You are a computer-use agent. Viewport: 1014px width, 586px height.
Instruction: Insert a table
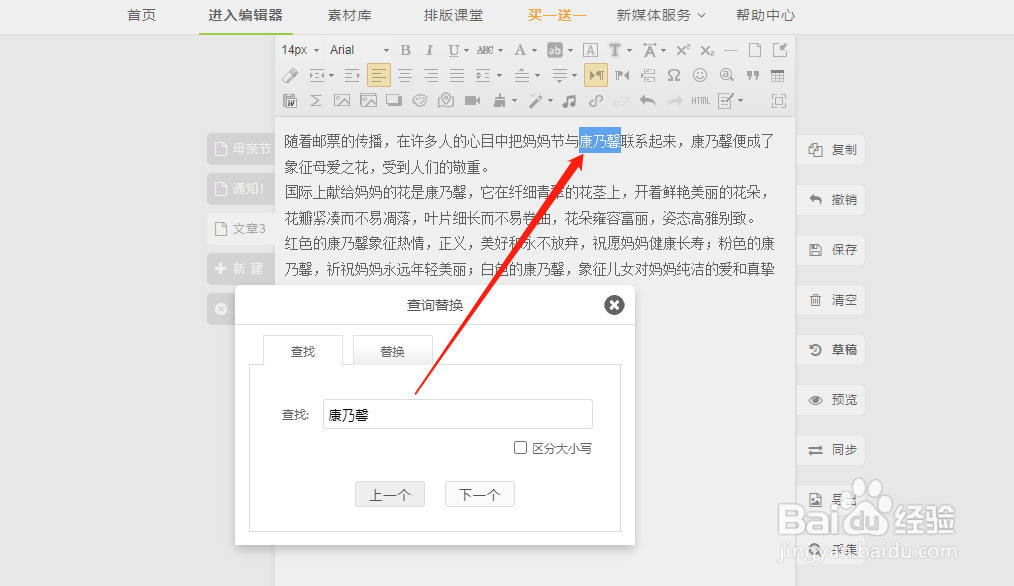pos(777,76)
